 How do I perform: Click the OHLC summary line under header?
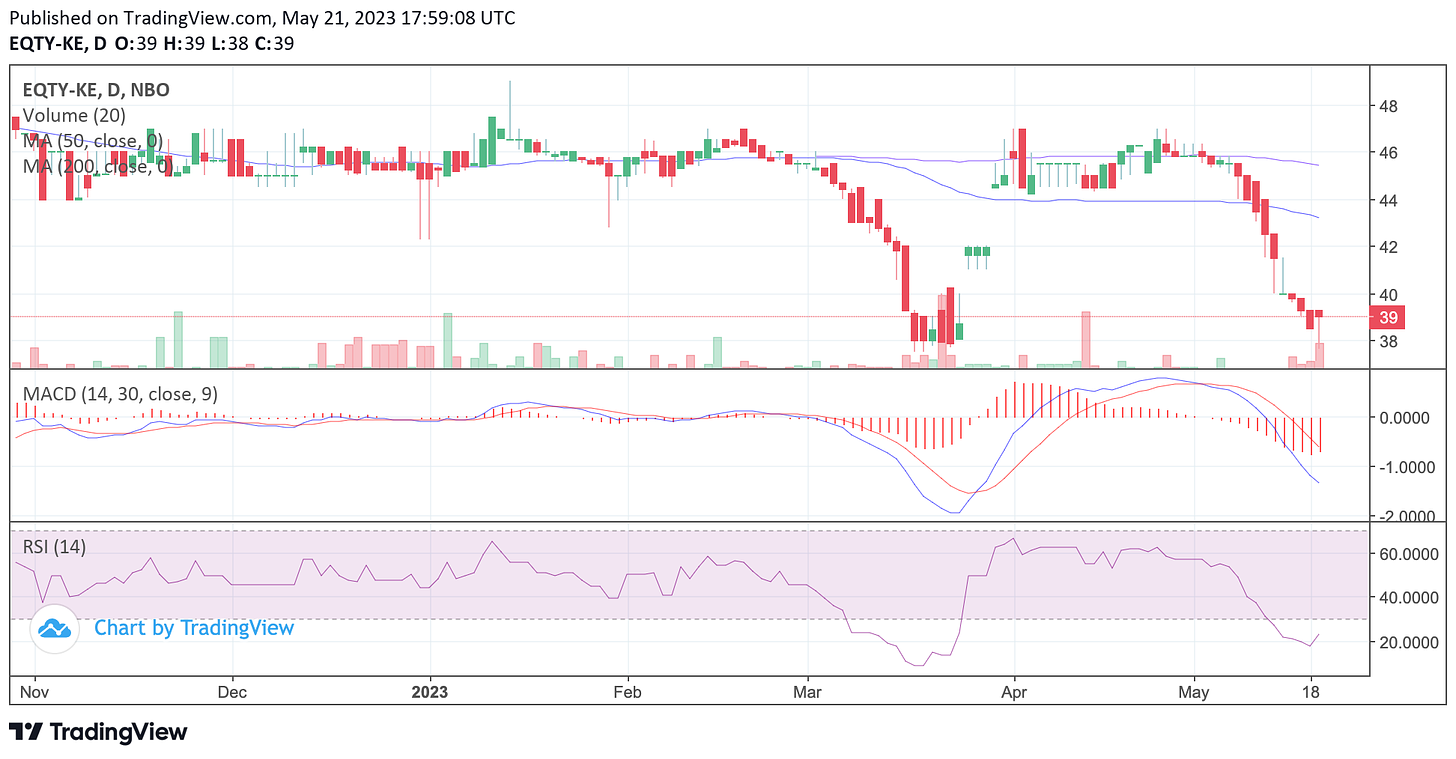151,43
